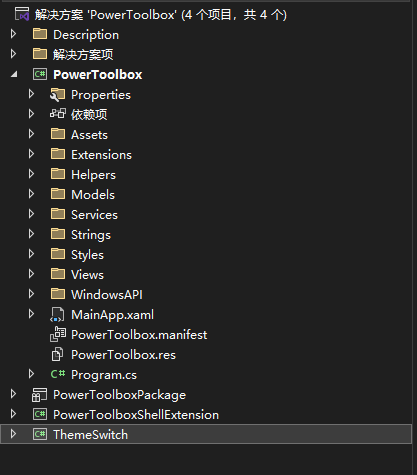Expand the Description folder arrow
The height and width of the screenshot is (475, 417).
pos(13,34)
